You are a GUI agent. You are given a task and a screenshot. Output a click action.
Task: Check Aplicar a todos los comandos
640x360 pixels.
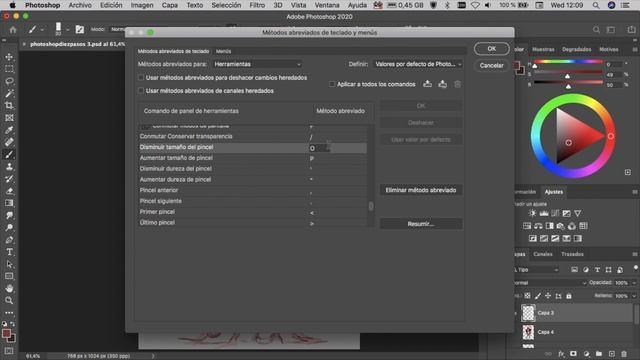(x=332, y=84)
